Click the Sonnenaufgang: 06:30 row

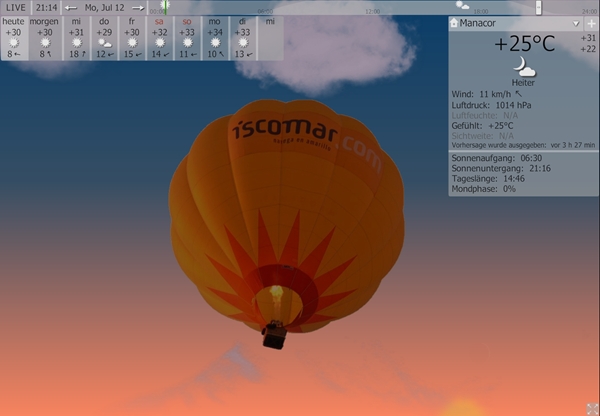497,158
